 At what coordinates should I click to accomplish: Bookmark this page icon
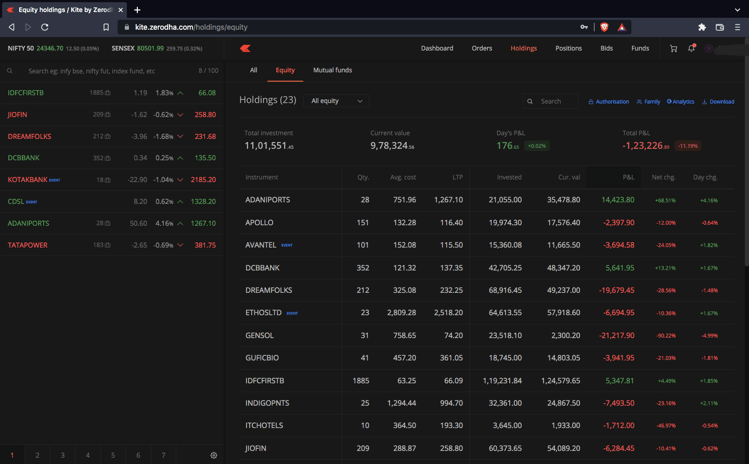pyautogui.click(x=106, y=27)
